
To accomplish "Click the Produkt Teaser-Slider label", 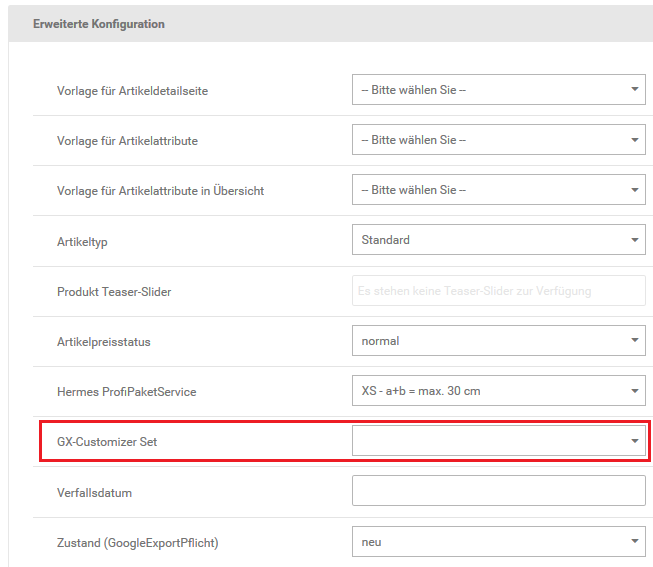I will (x=115, y=292).
